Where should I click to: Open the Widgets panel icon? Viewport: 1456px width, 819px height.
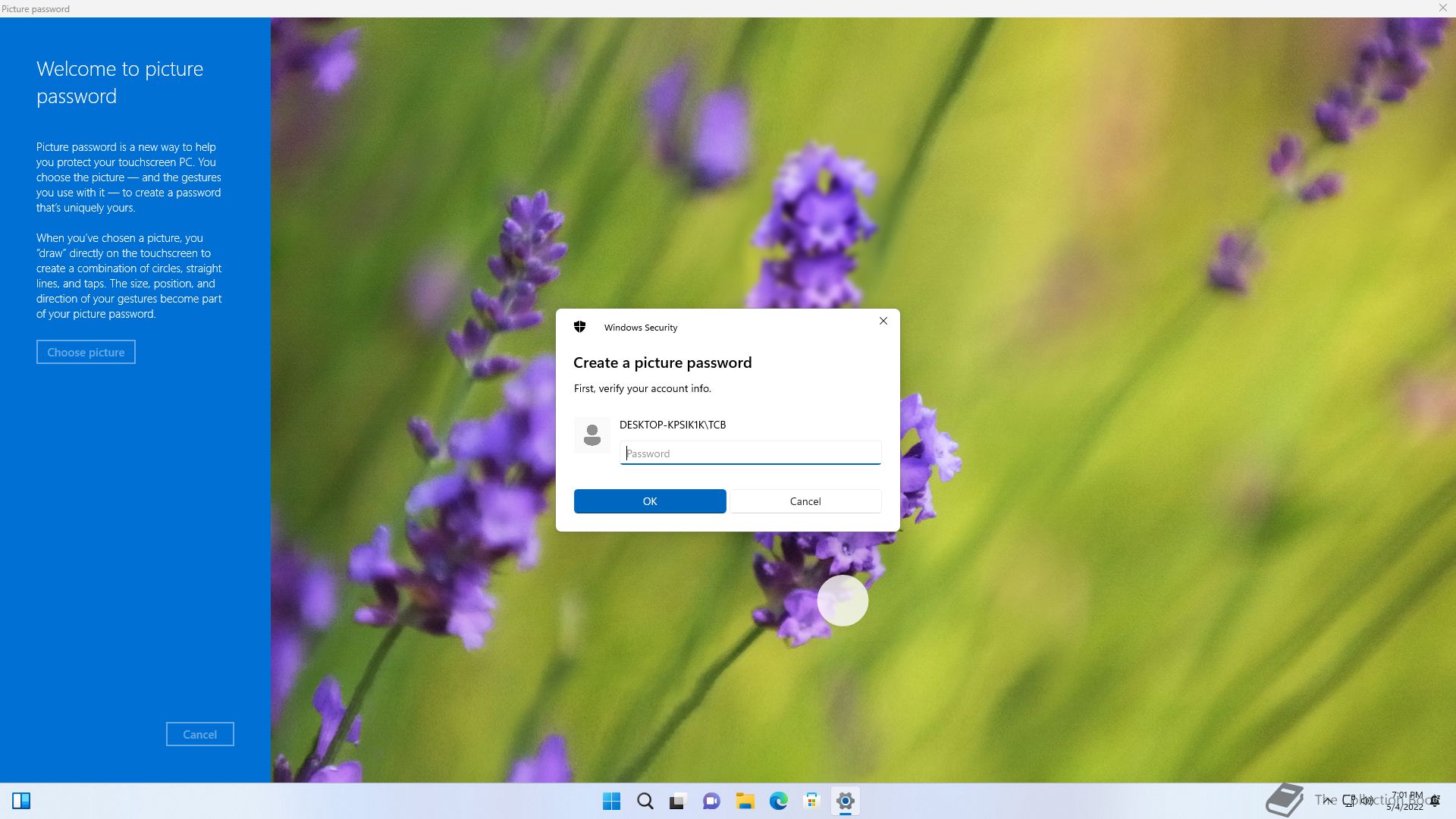click(21, 801)
